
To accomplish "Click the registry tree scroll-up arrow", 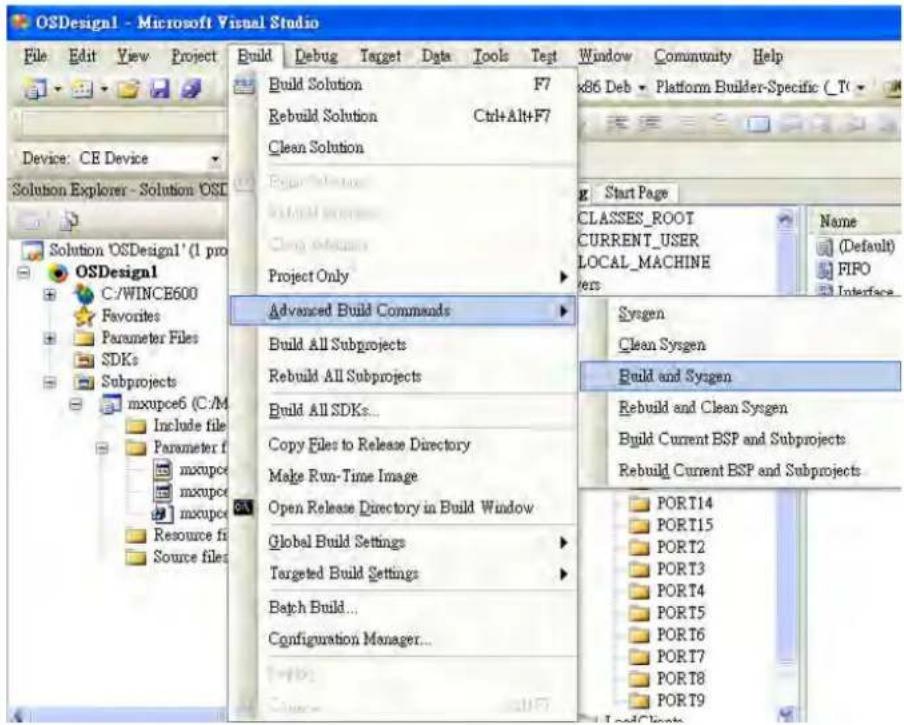I will [785, 219].
